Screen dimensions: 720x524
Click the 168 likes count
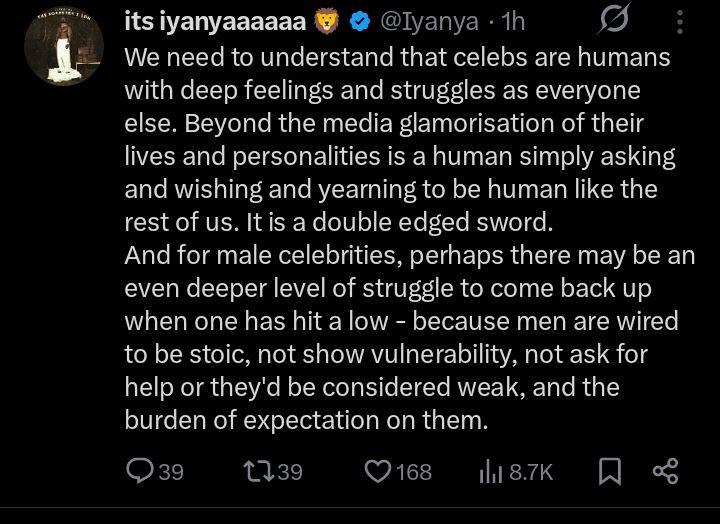[414, 471]
